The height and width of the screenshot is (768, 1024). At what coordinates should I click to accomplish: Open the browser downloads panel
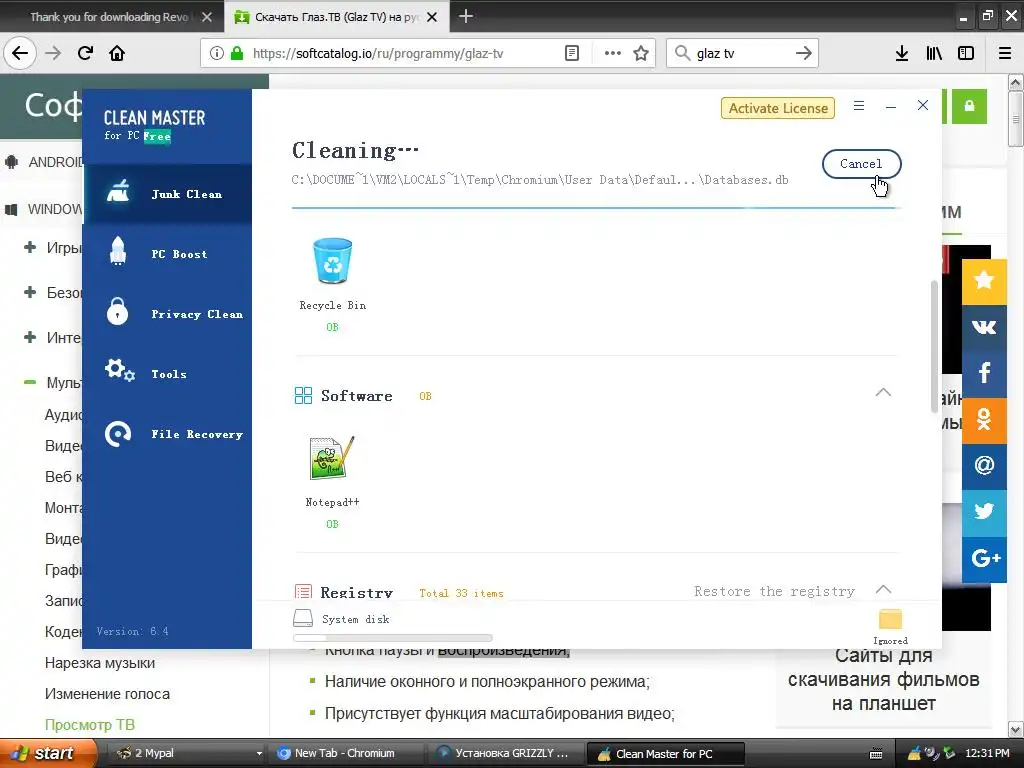(x=902, y=54)
